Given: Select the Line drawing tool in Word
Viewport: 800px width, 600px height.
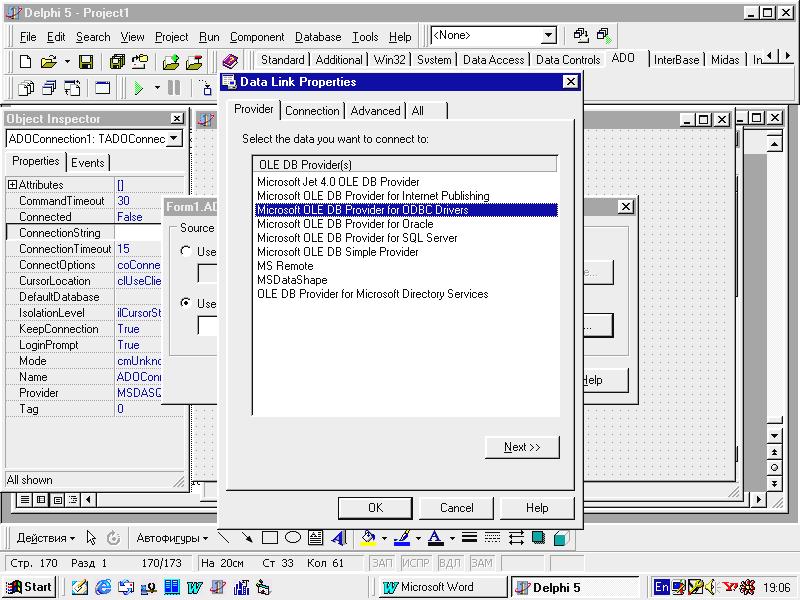Looking at the screenshot, I should click(224, 537).
